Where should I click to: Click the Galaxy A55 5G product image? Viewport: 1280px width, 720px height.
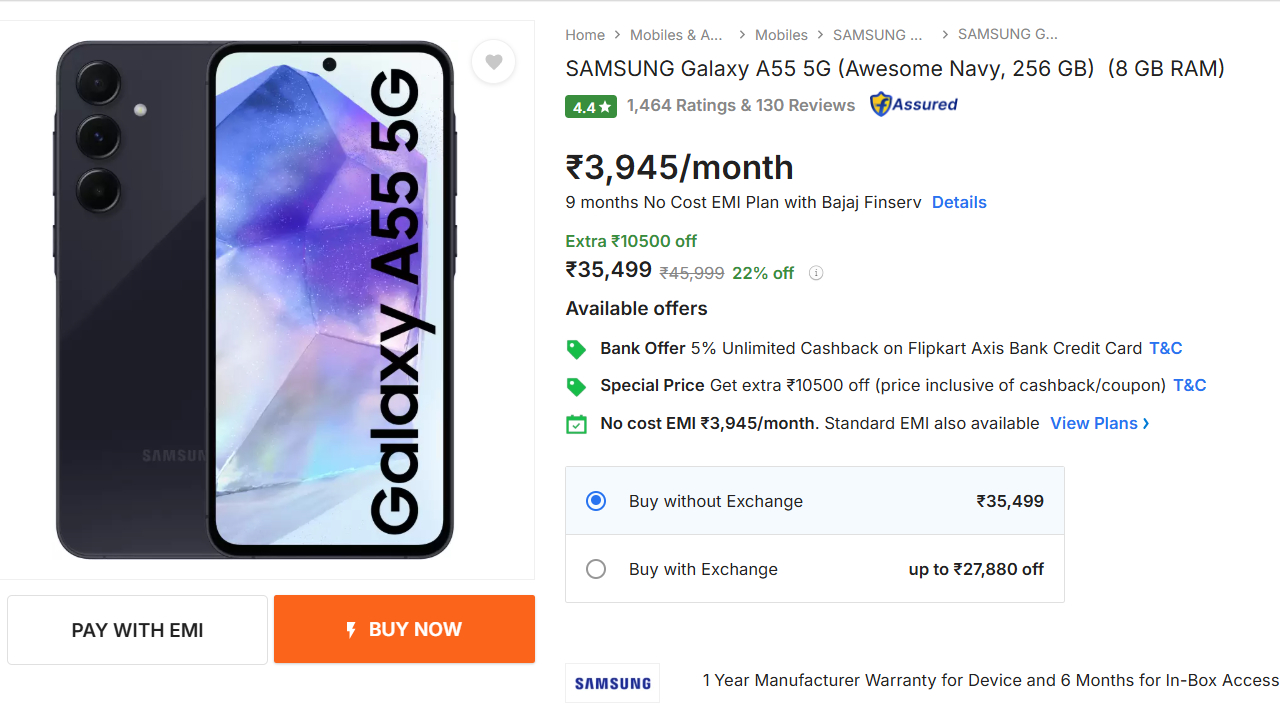click(255, 300)
